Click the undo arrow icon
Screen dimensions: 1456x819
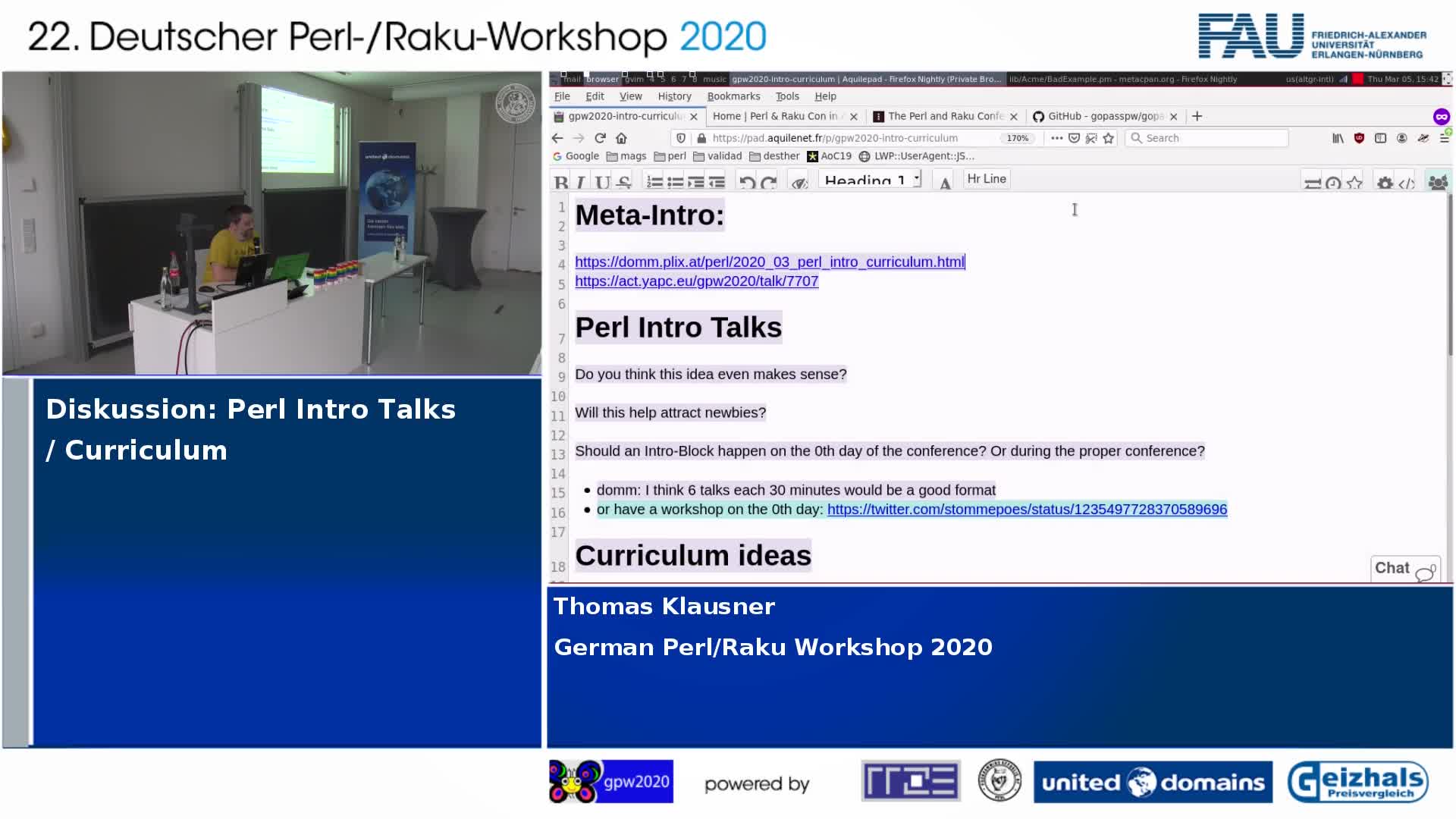[x=747, y=182]
